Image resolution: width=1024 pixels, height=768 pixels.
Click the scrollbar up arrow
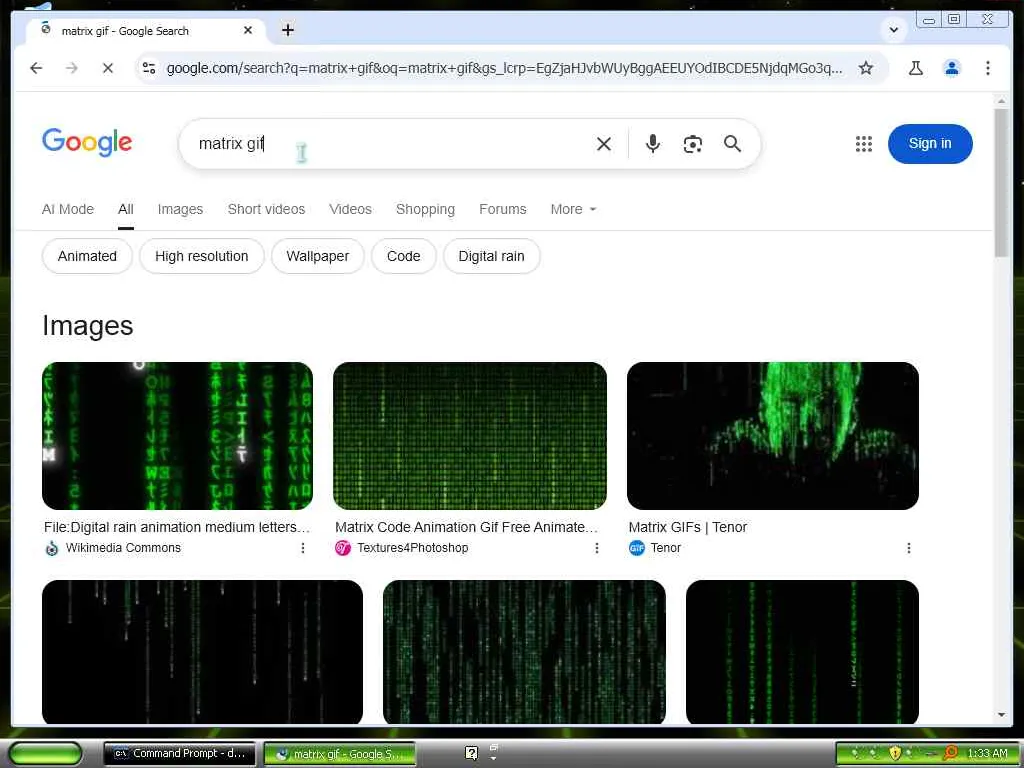coord(1001,101)
